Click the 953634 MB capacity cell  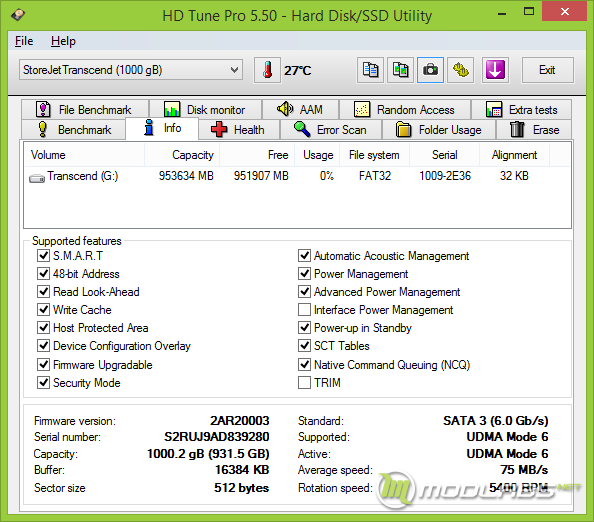(186, 176)
